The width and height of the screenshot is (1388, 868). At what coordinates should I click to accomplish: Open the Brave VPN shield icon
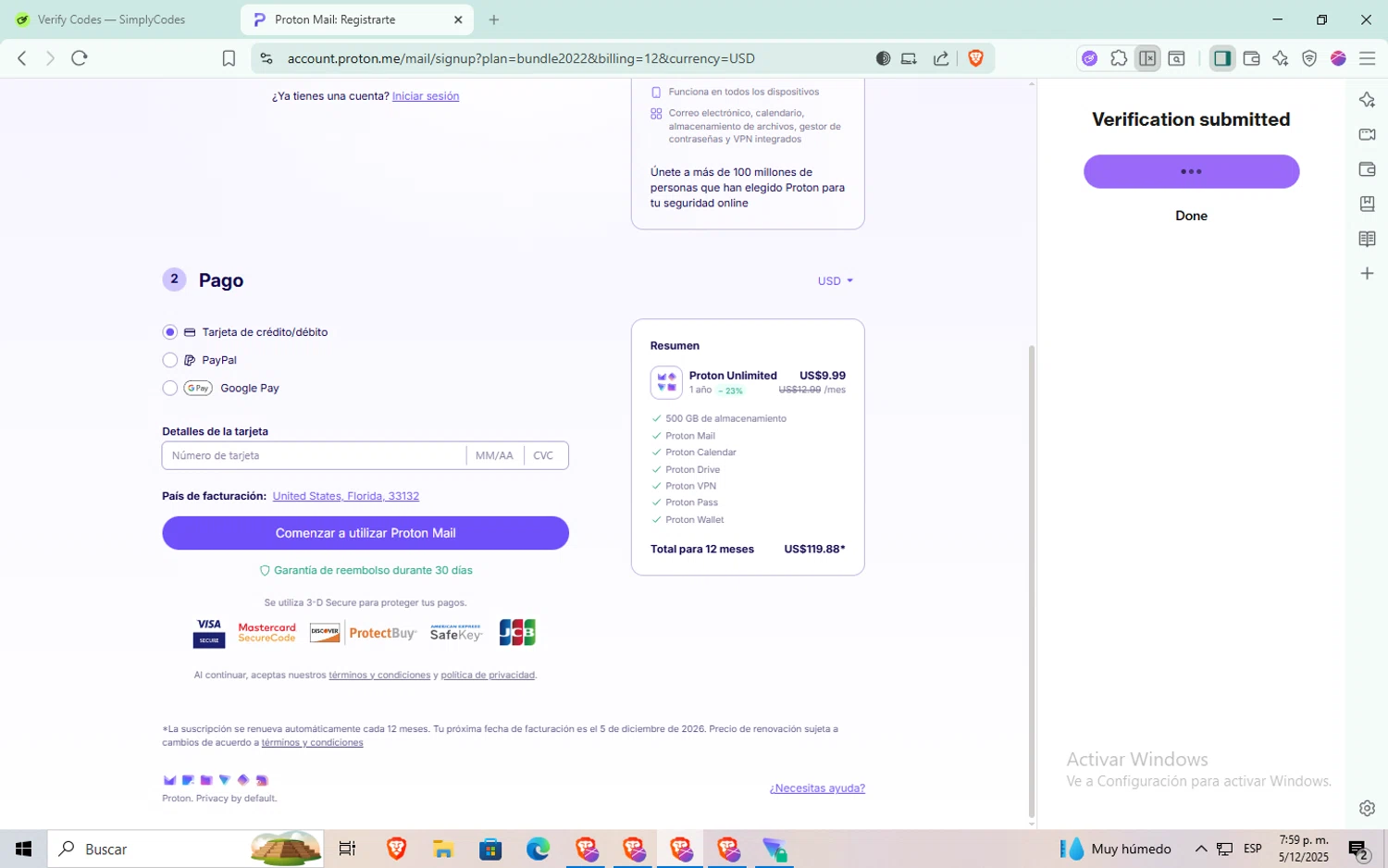pos(1309,58)
